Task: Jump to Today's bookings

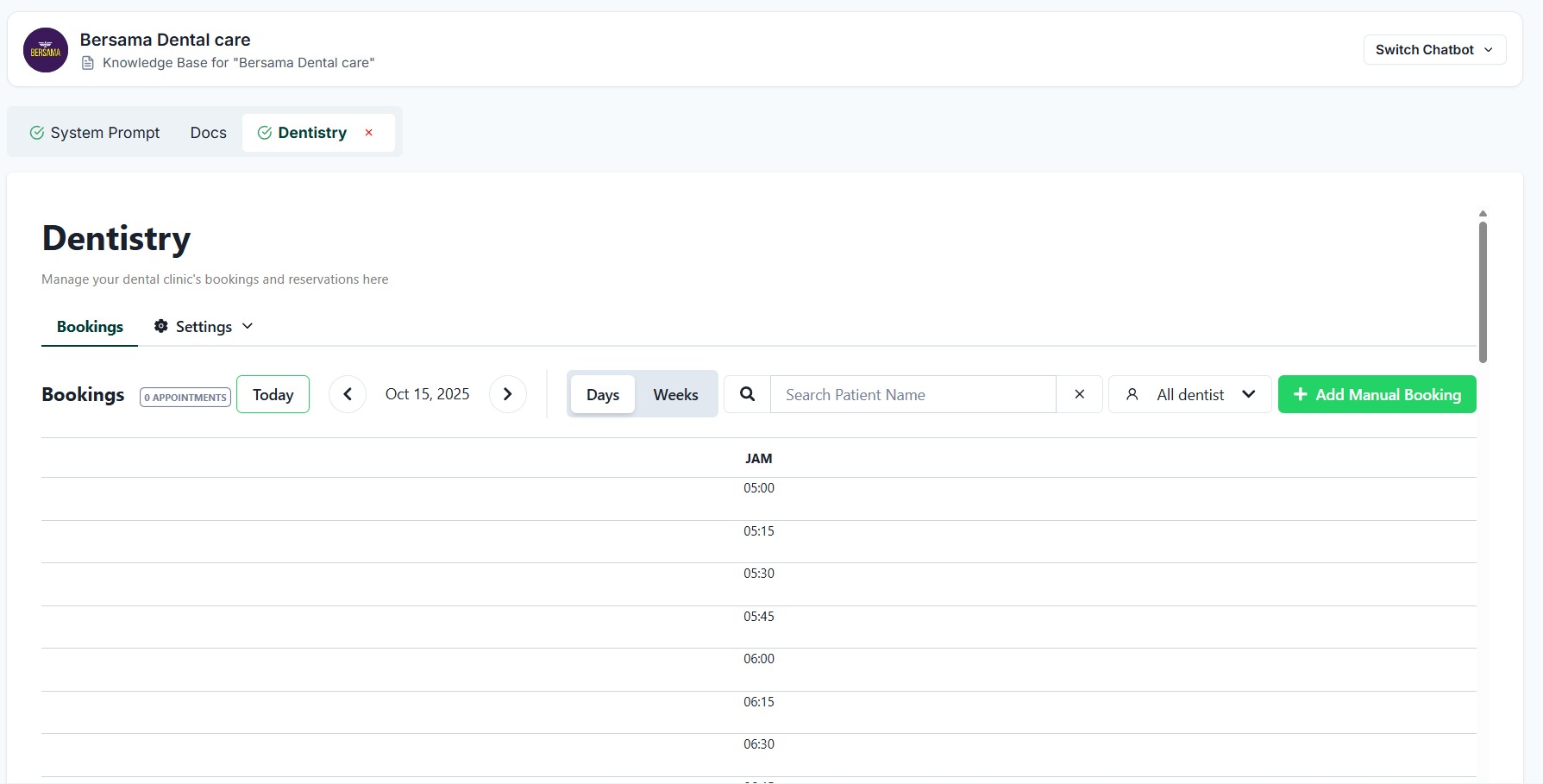Action: (x=273, y=394)
